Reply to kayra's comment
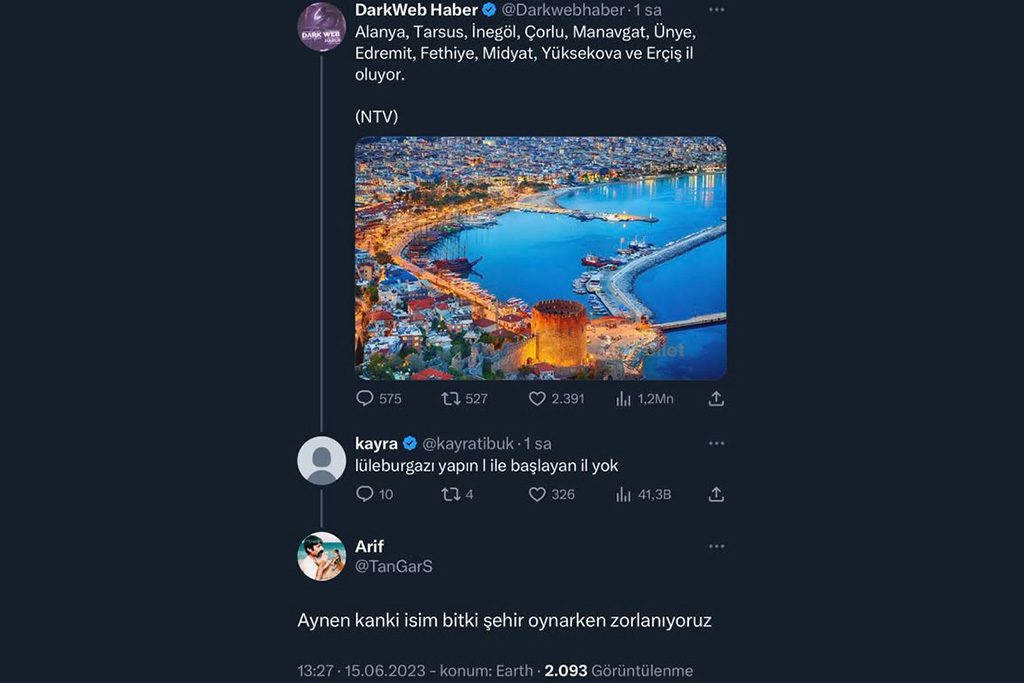Viewport: 1024px width, 683px height. click(365, 494)
